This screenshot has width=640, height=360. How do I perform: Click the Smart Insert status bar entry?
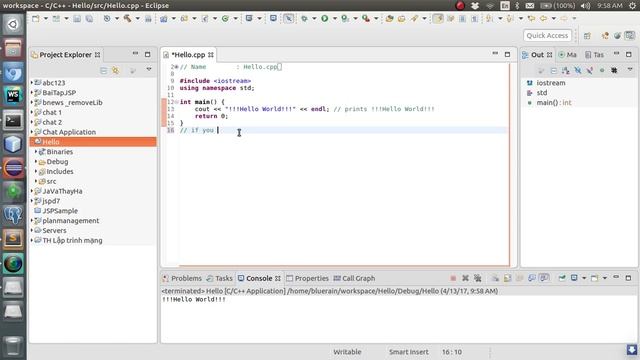click(409, 352)
